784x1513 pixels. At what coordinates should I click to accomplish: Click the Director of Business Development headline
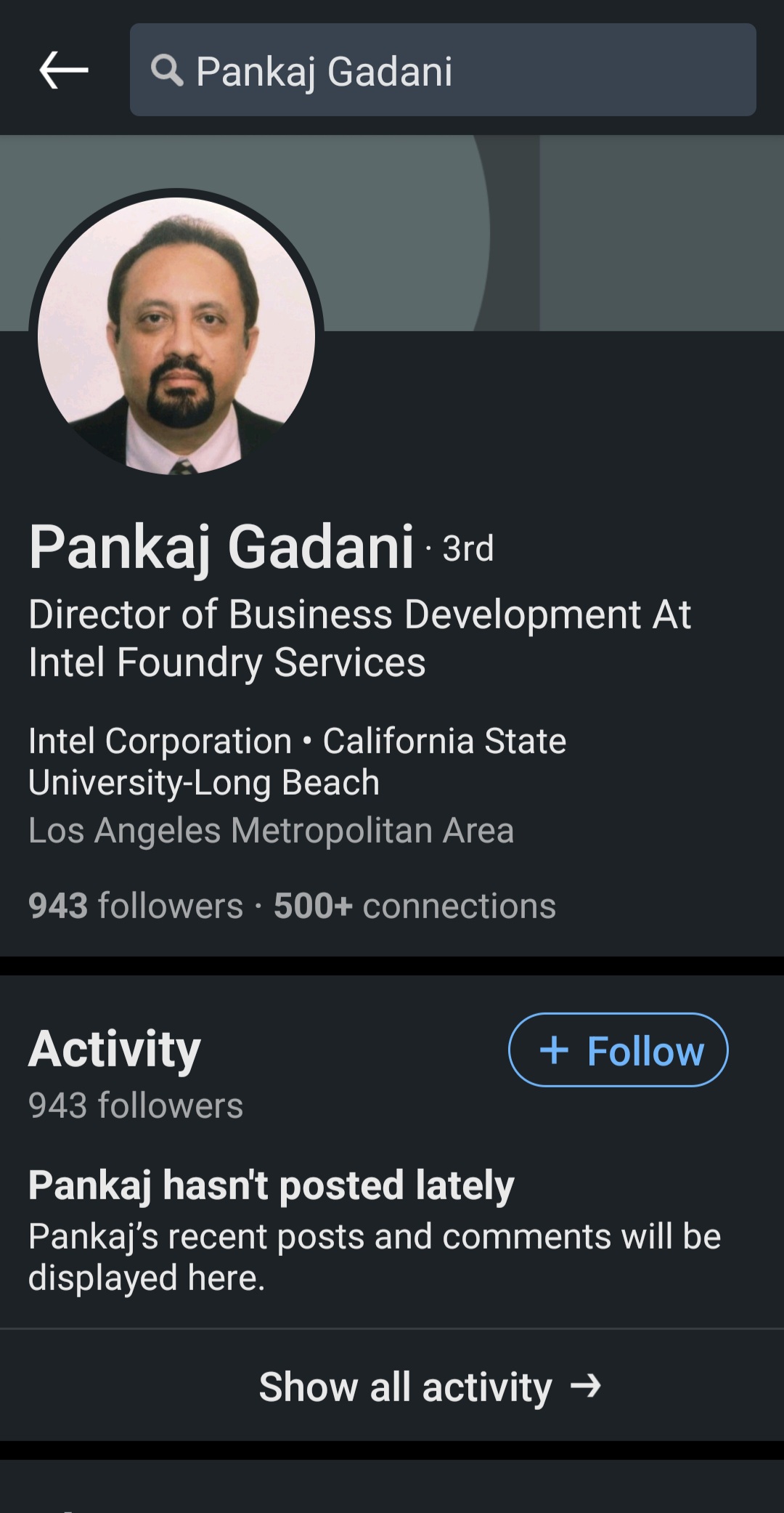pyautogui.click(x=359, y=638)
